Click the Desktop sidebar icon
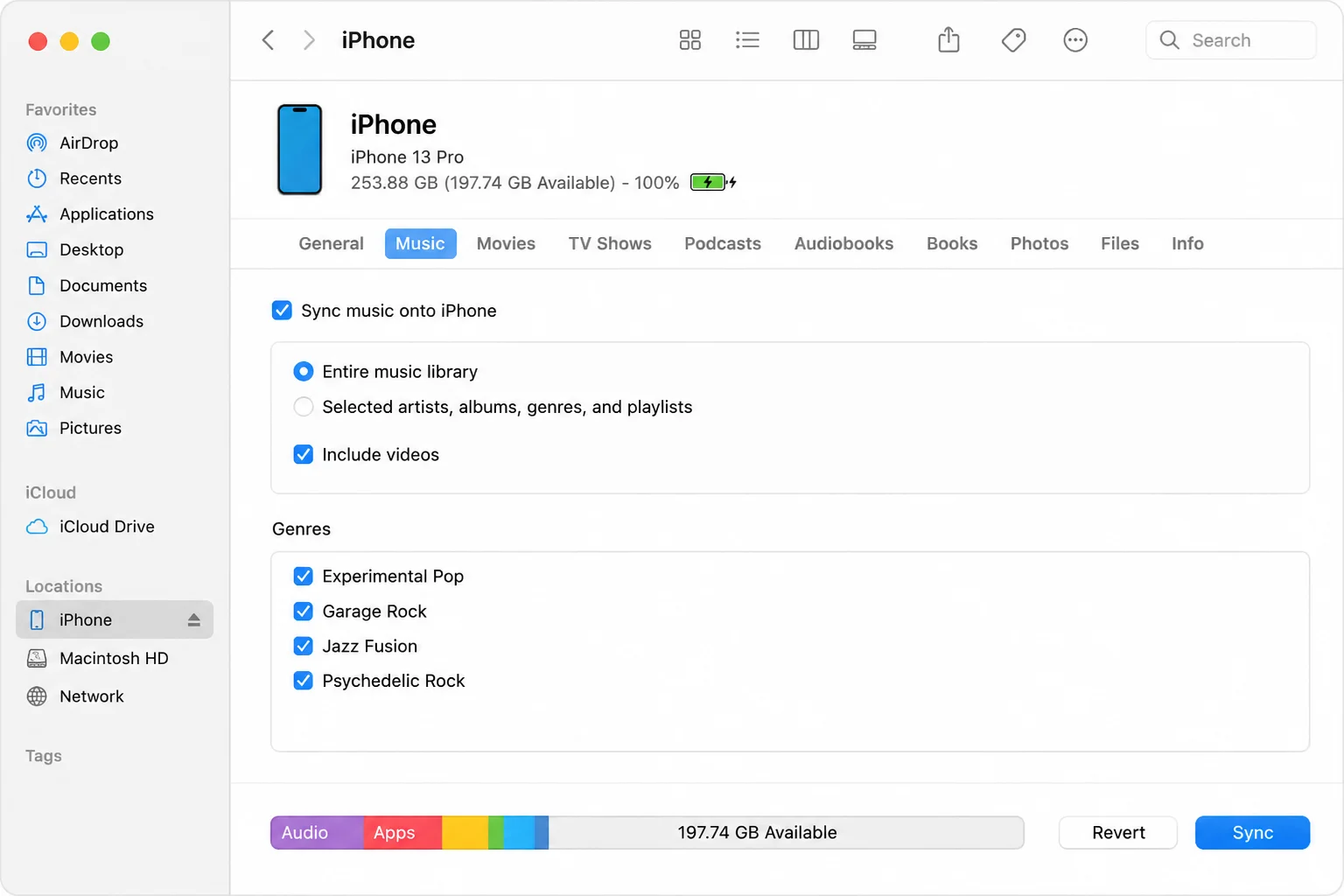 pos(37,250)
